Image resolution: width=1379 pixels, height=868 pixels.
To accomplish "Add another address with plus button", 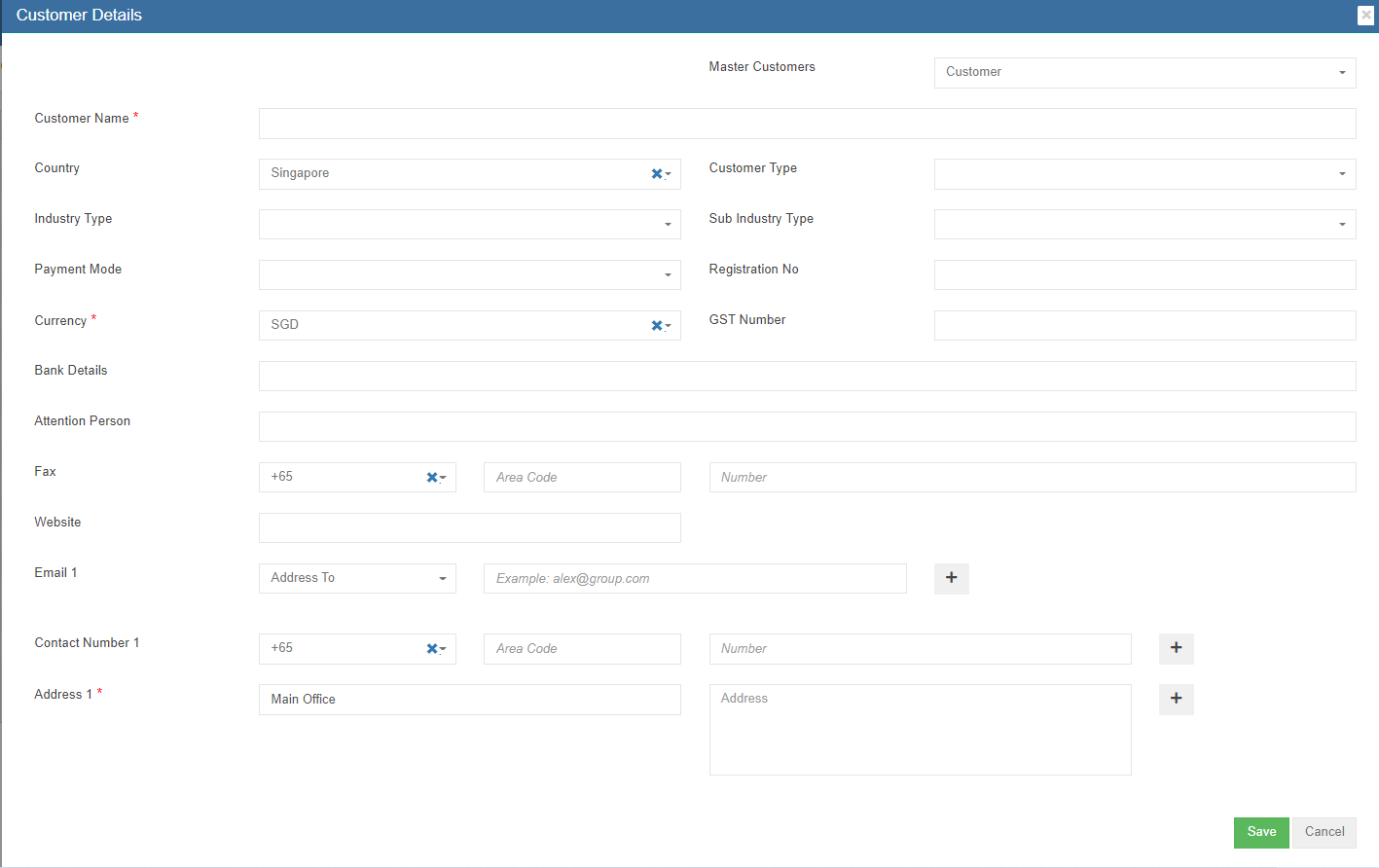I will (1176, 699).
